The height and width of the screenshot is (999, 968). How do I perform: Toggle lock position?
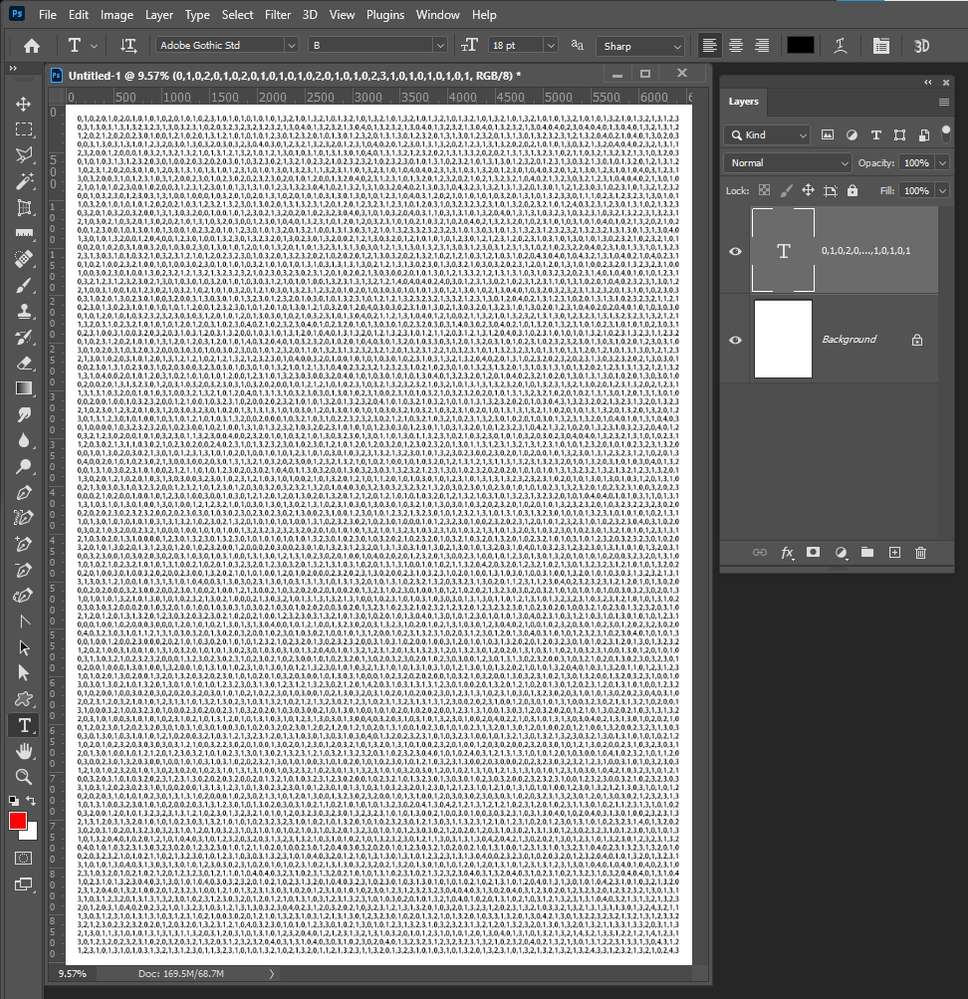808,190
